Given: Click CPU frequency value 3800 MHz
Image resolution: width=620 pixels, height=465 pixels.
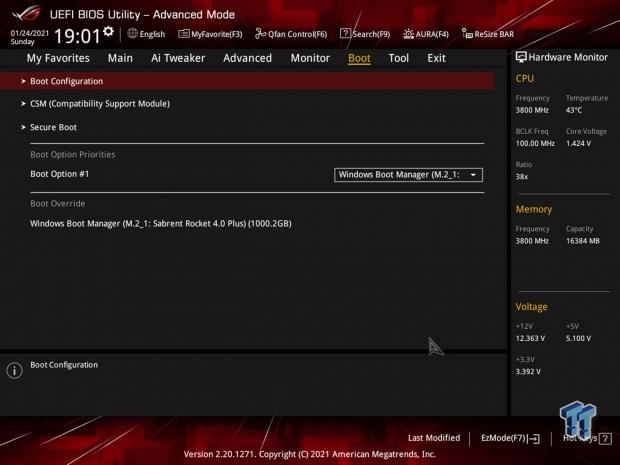Looking at the screenshot, I should [x=532, y=110].
